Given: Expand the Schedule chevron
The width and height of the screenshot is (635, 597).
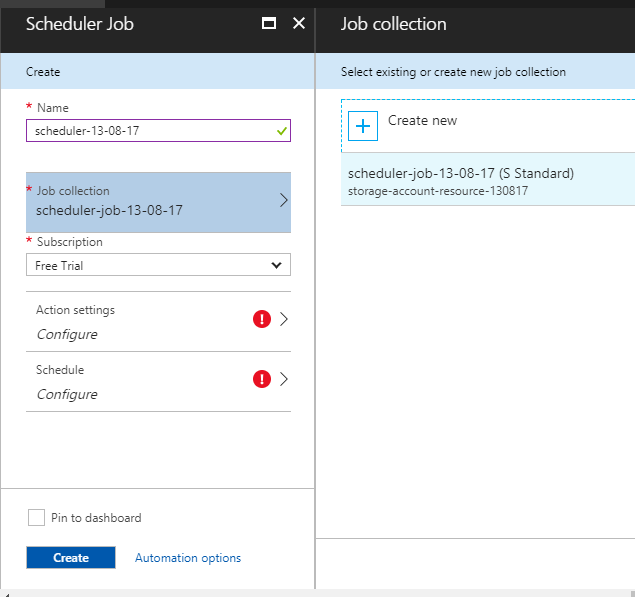Looking at the screenshot, I should point(283,379).
